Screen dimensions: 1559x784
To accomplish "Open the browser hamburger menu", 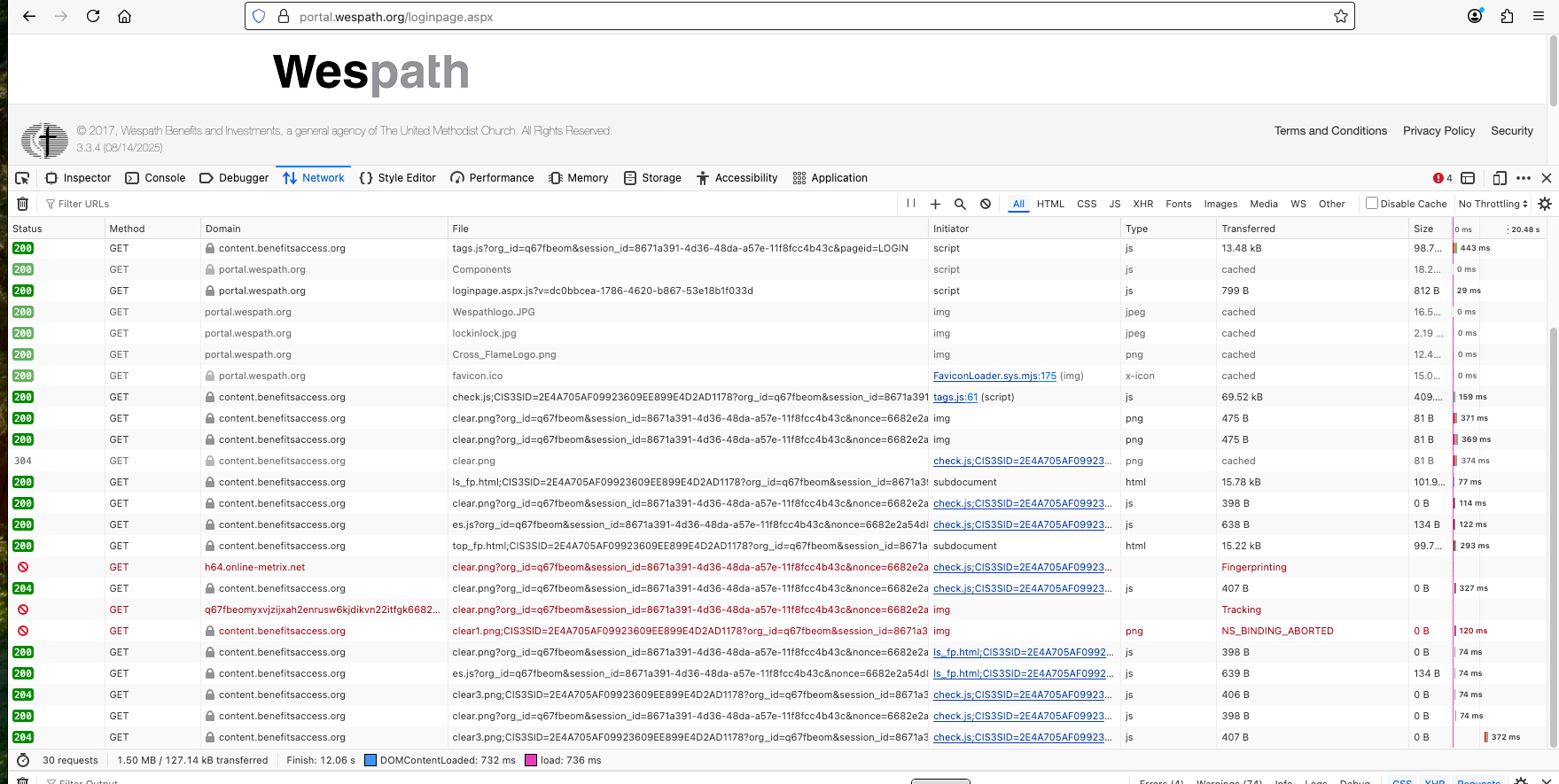I will pyautogui.click(x=1539, y=16).
